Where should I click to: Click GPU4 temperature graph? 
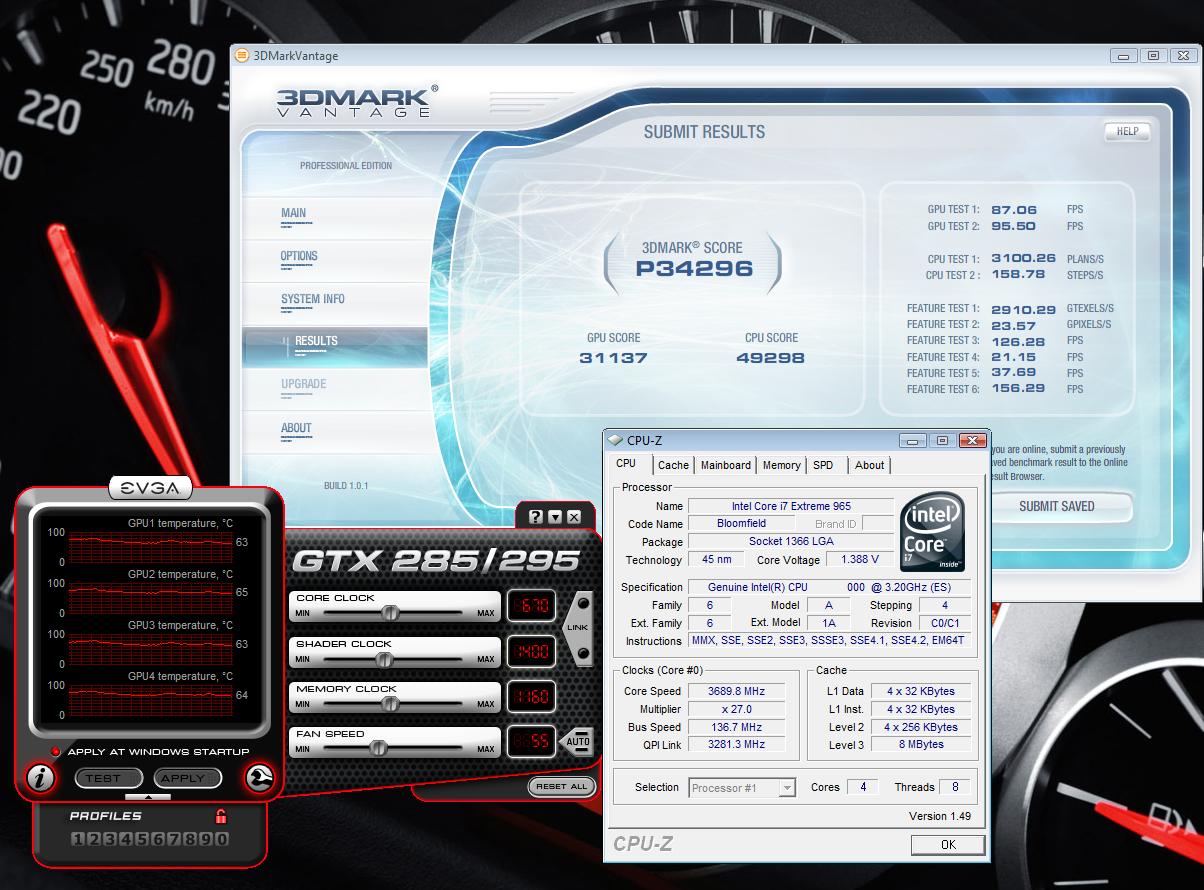coord(150,699)
